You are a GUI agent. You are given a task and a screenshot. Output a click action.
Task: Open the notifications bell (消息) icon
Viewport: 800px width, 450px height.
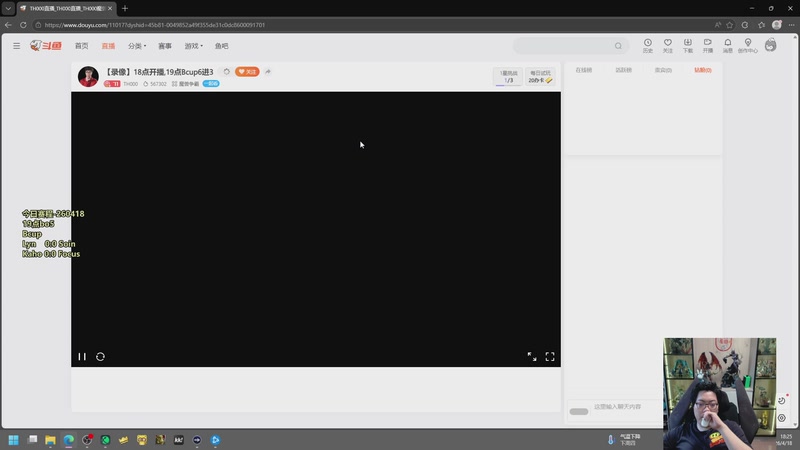[728, 45]
